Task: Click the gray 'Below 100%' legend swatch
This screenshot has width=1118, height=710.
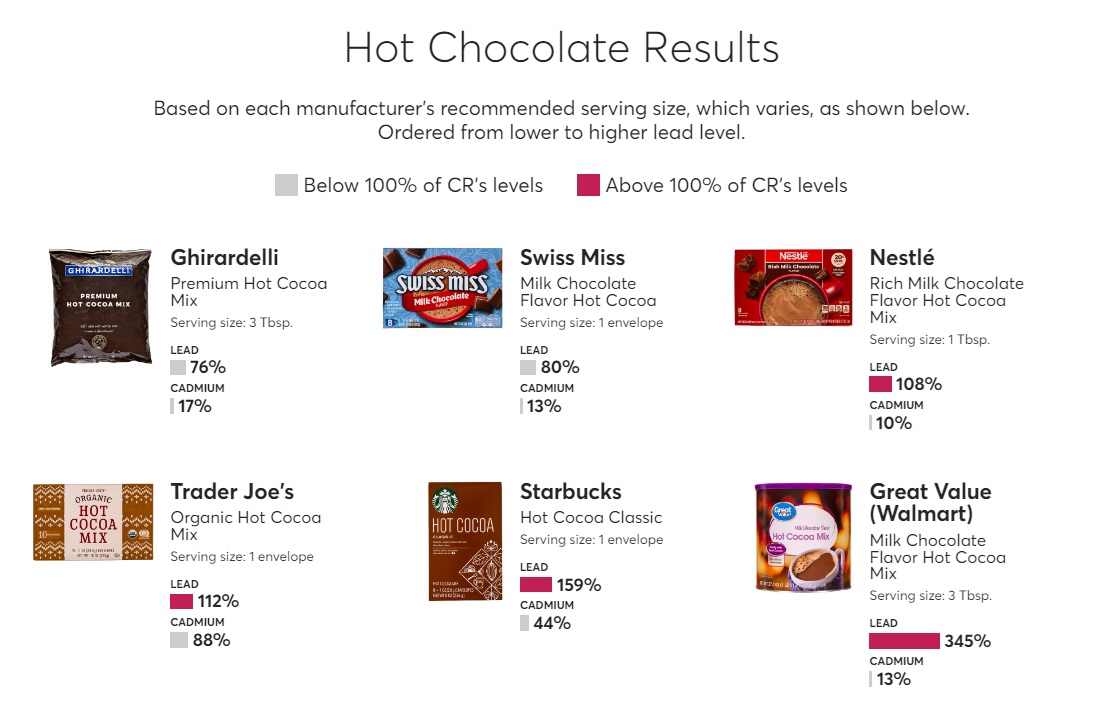Action: pos(286,185)
